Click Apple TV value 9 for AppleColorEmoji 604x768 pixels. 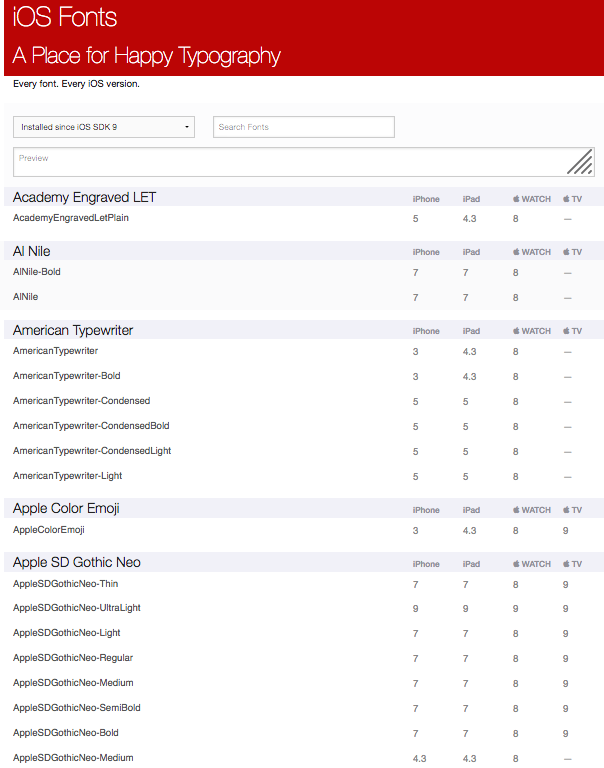(x=565, y=530)
